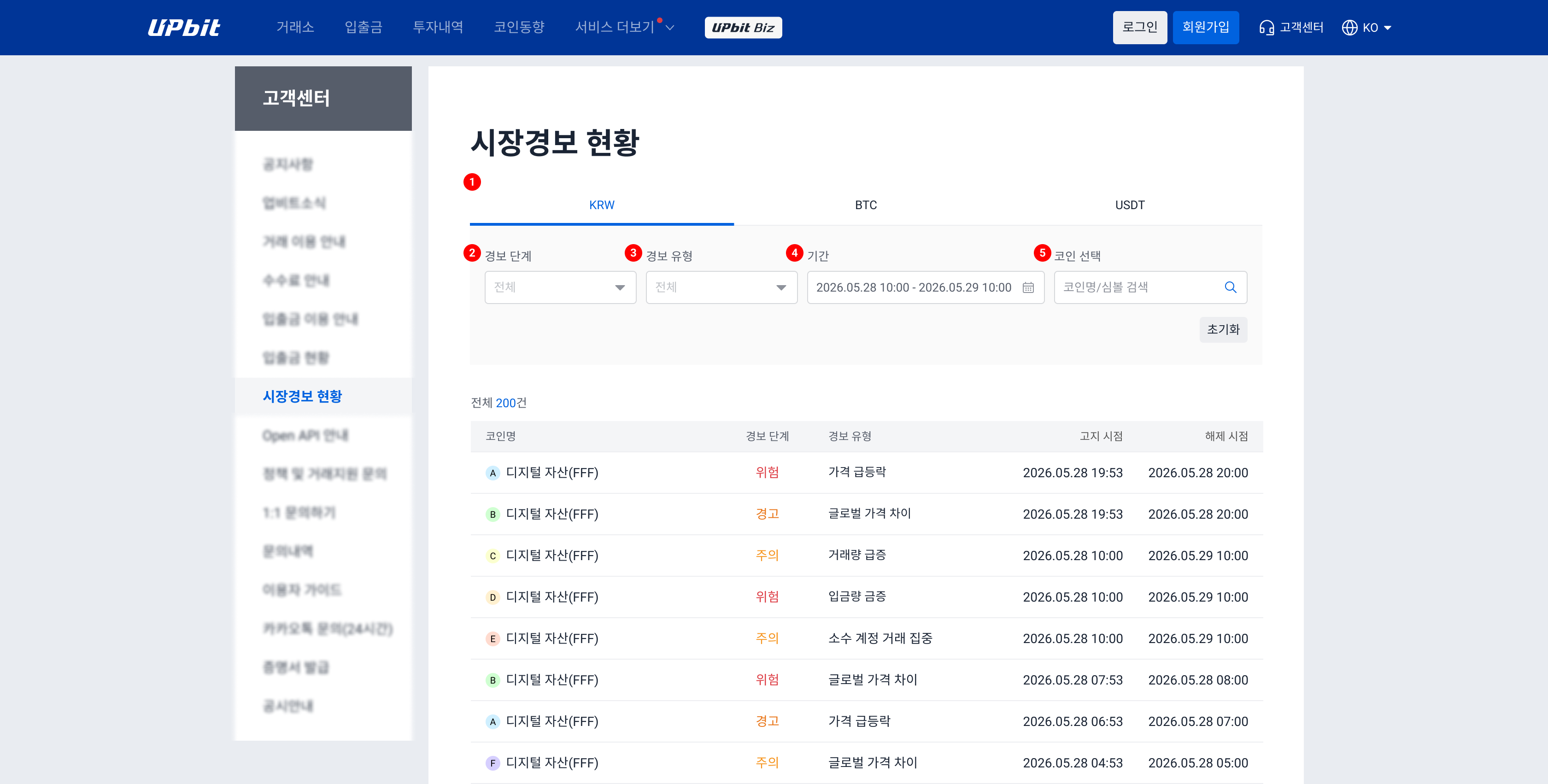Click 주의 level in the 04:53 row
The height and width of the screenshot is (784, 1548).
pyautogui.click(x=768, y=763)
